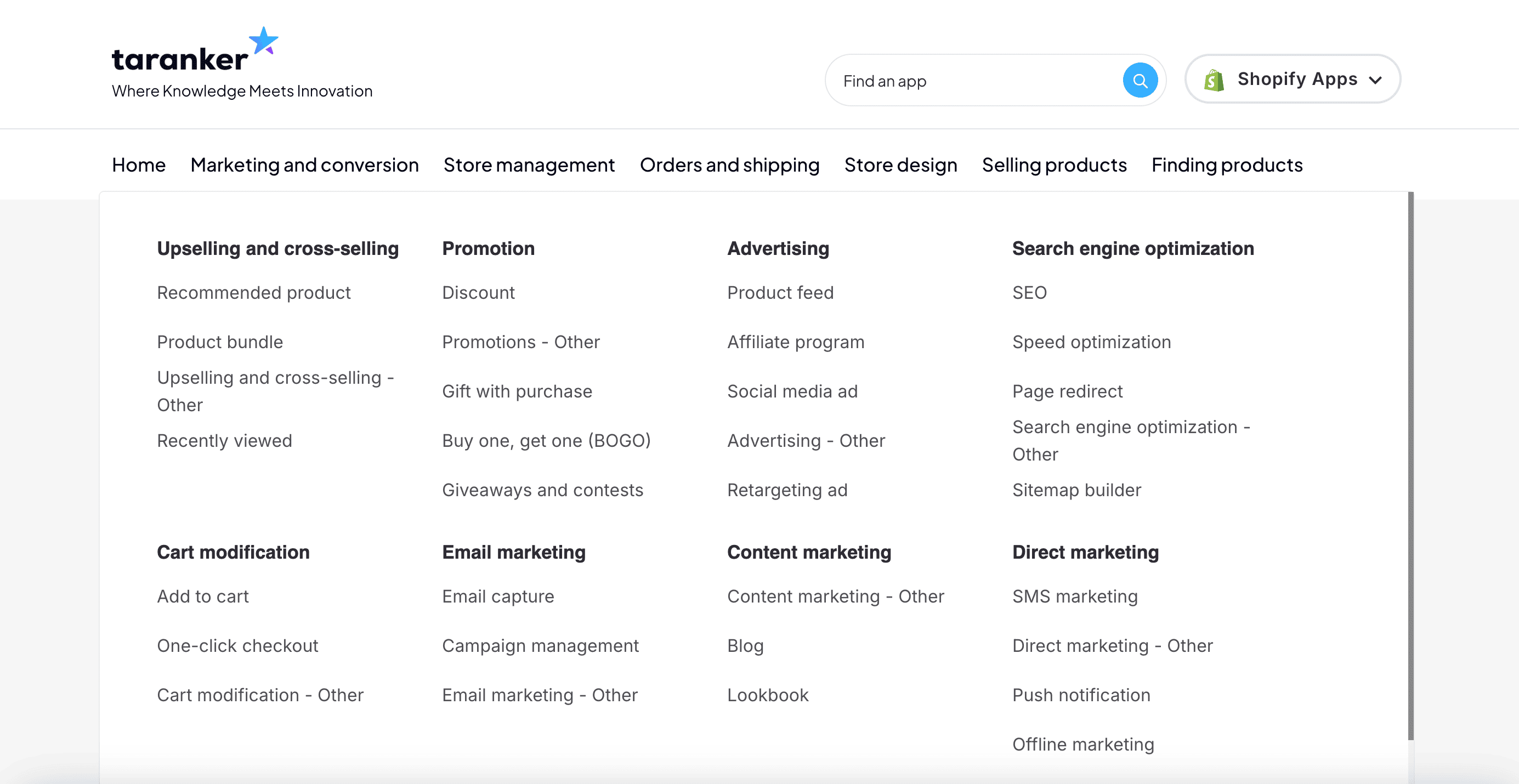The height and width of the screenshot is (784, 1519).
Task: Open Search engine optimization heading
Action: 1133,249
